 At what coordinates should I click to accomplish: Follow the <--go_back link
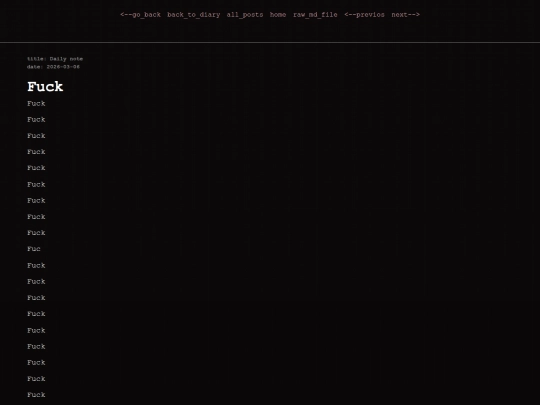pos(141,15)
